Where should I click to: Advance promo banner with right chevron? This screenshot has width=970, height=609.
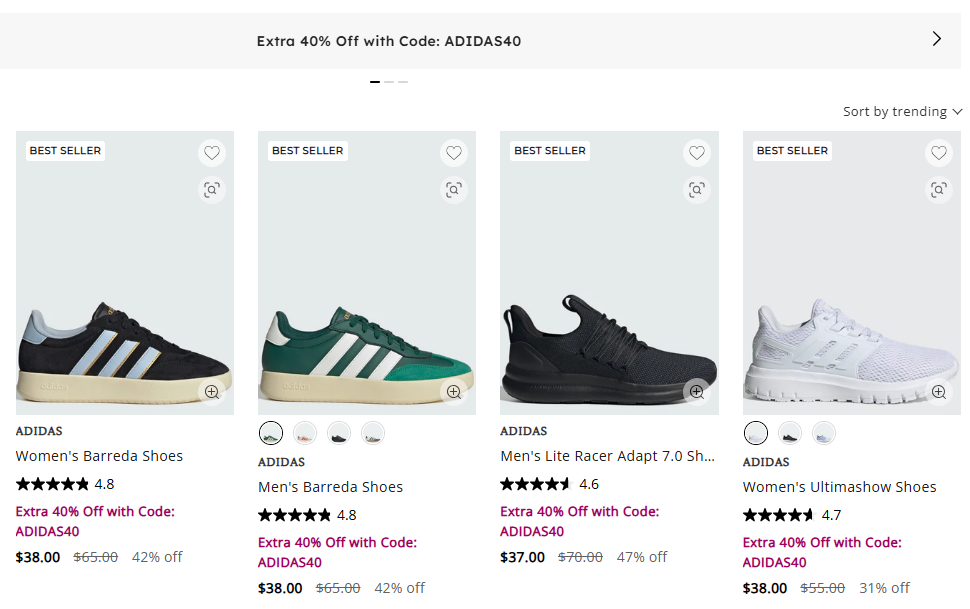tap(936, 39)
